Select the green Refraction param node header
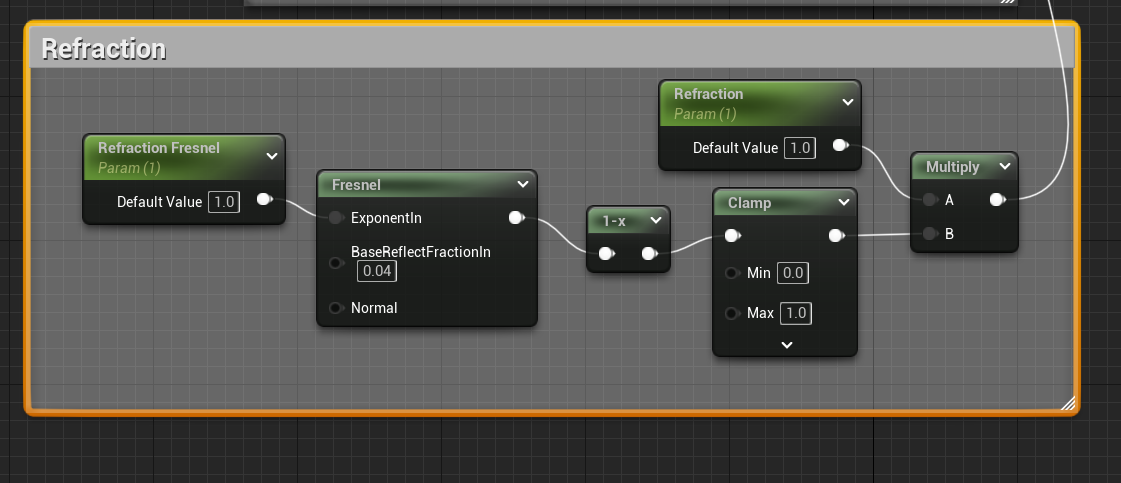This screenshot has height=483, width=1121. click(x=759, y=104)
